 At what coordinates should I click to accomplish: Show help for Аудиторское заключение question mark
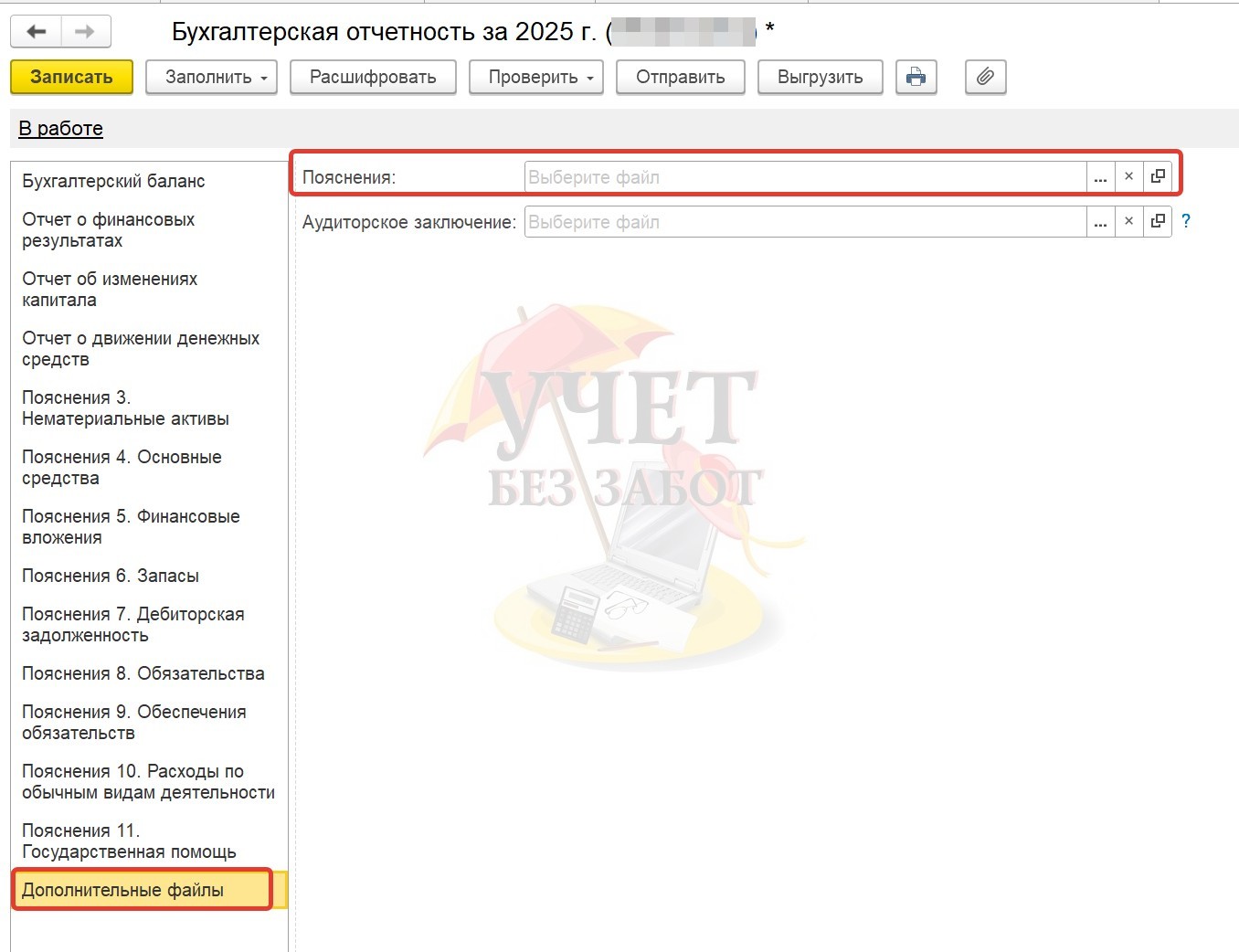point(1186,221)
